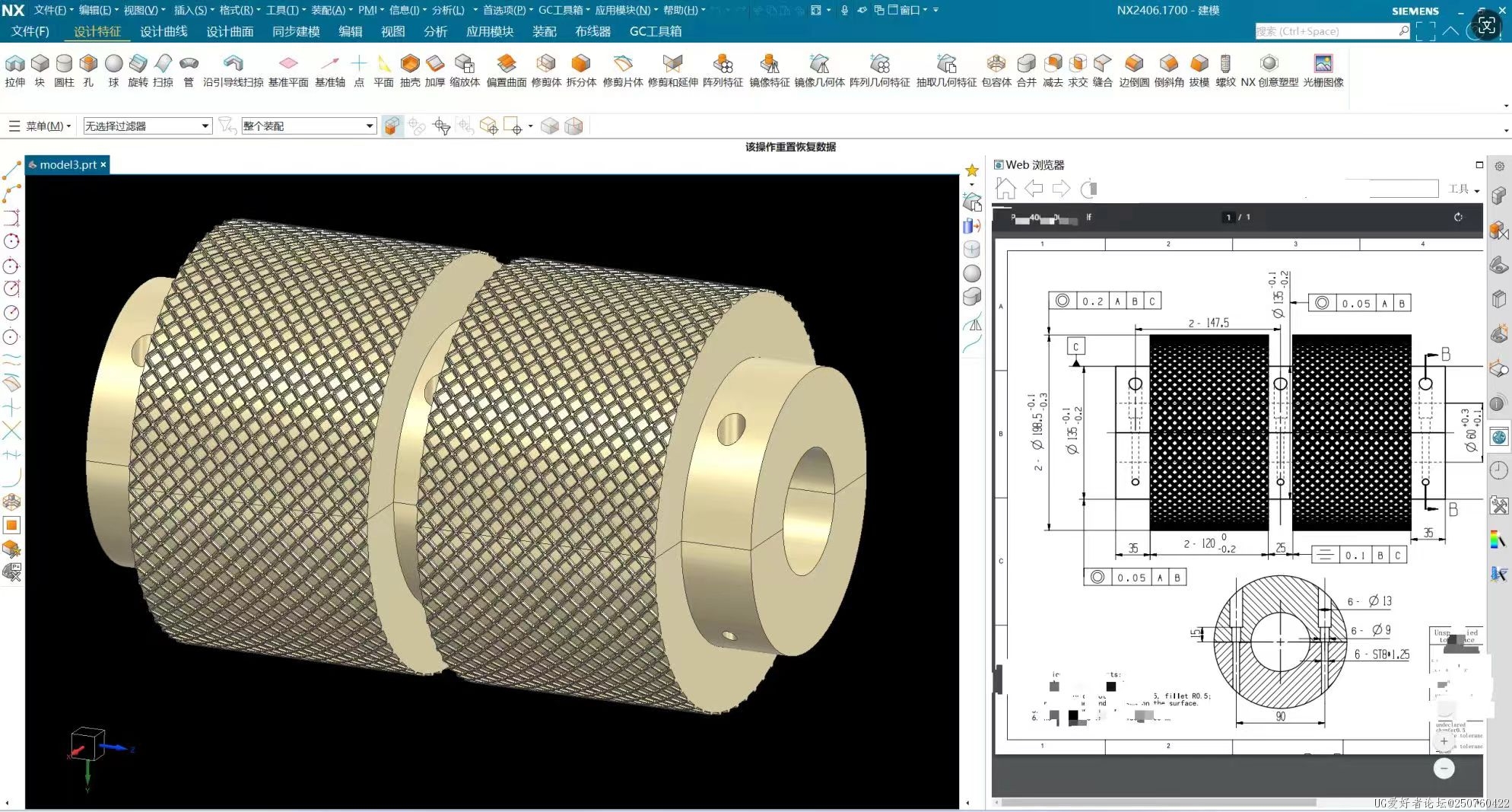This screenshot has width=1512, height=812.
Task: Click the 合并 (Unite) boolean icon
Action: (x=1027, y=70)
